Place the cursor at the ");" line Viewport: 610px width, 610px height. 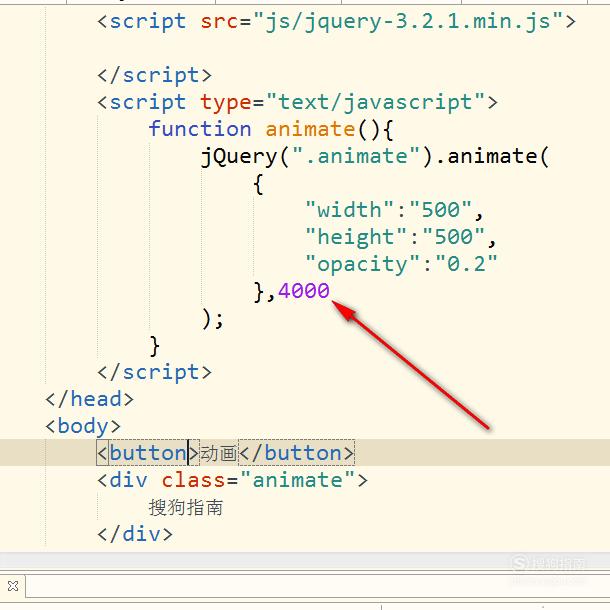pyautogui.click(x=212, y=319)
